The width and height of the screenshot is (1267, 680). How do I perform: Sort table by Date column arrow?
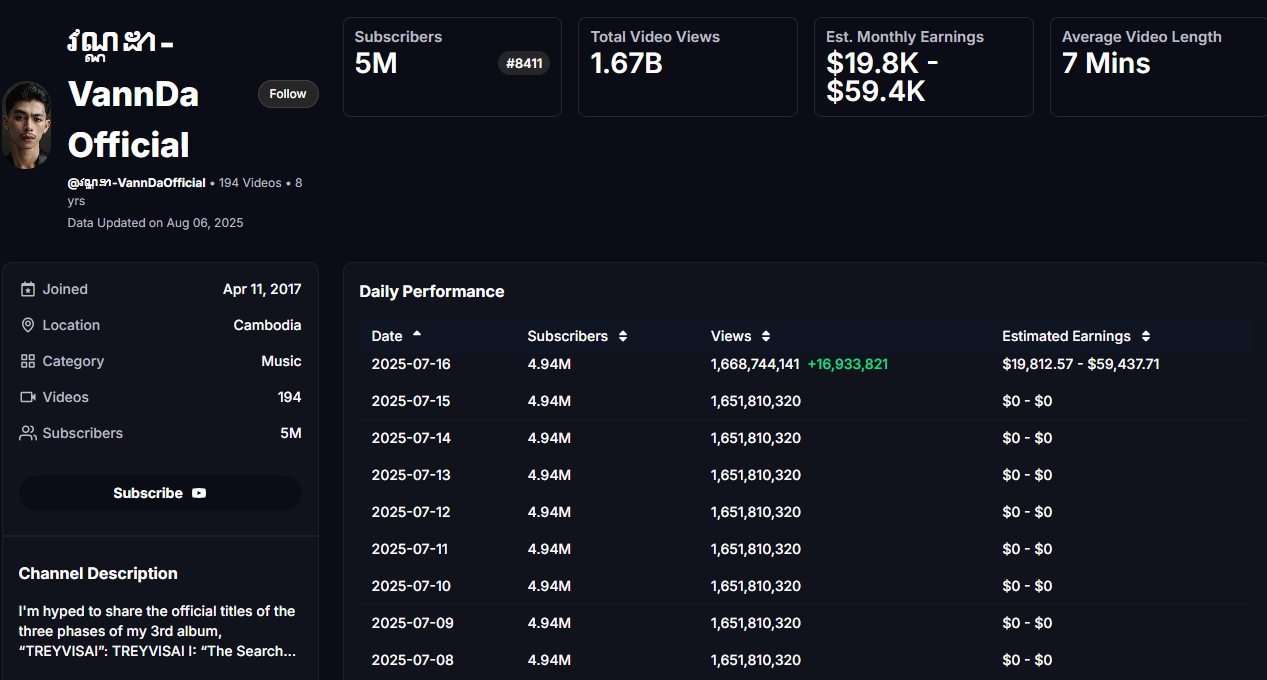tap(417, 334)
